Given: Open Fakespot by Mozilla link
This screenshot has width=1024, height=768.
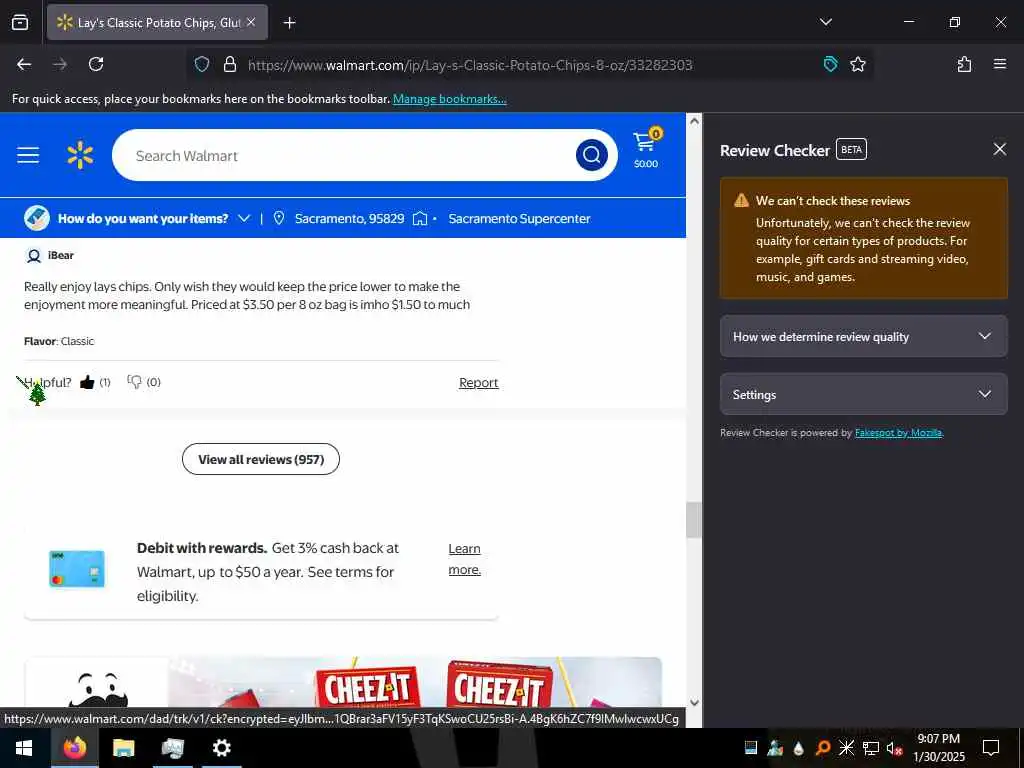Looking at the screenshot, I should click(x=899, y=433).
